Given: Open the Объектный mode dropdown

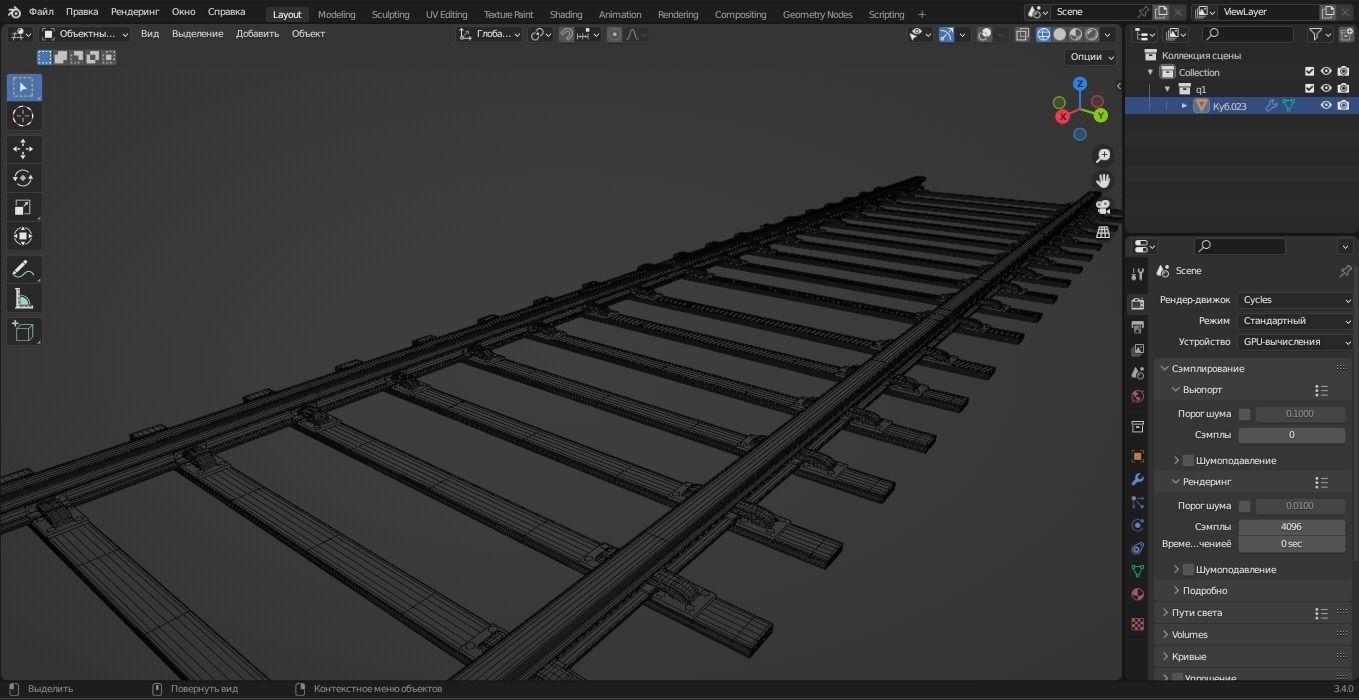Looking at the screenshot, I should pyautogui.click(x=85, y=34).
